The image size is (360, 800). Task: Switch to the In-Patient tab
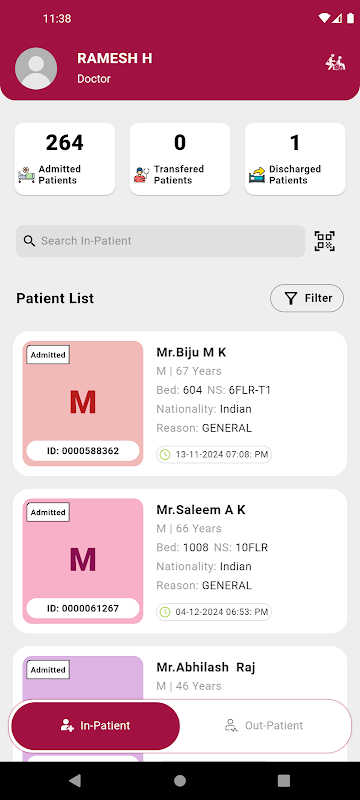95,726
